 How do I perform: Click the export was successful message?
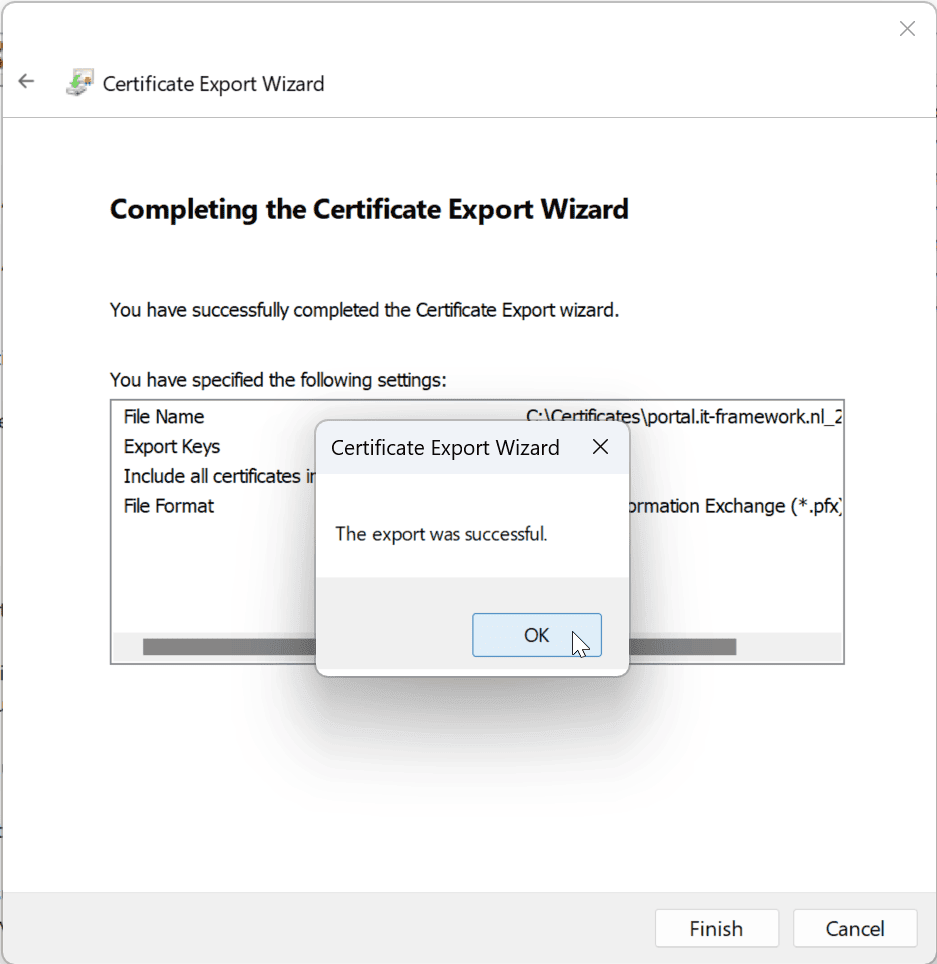click(441, 534)
